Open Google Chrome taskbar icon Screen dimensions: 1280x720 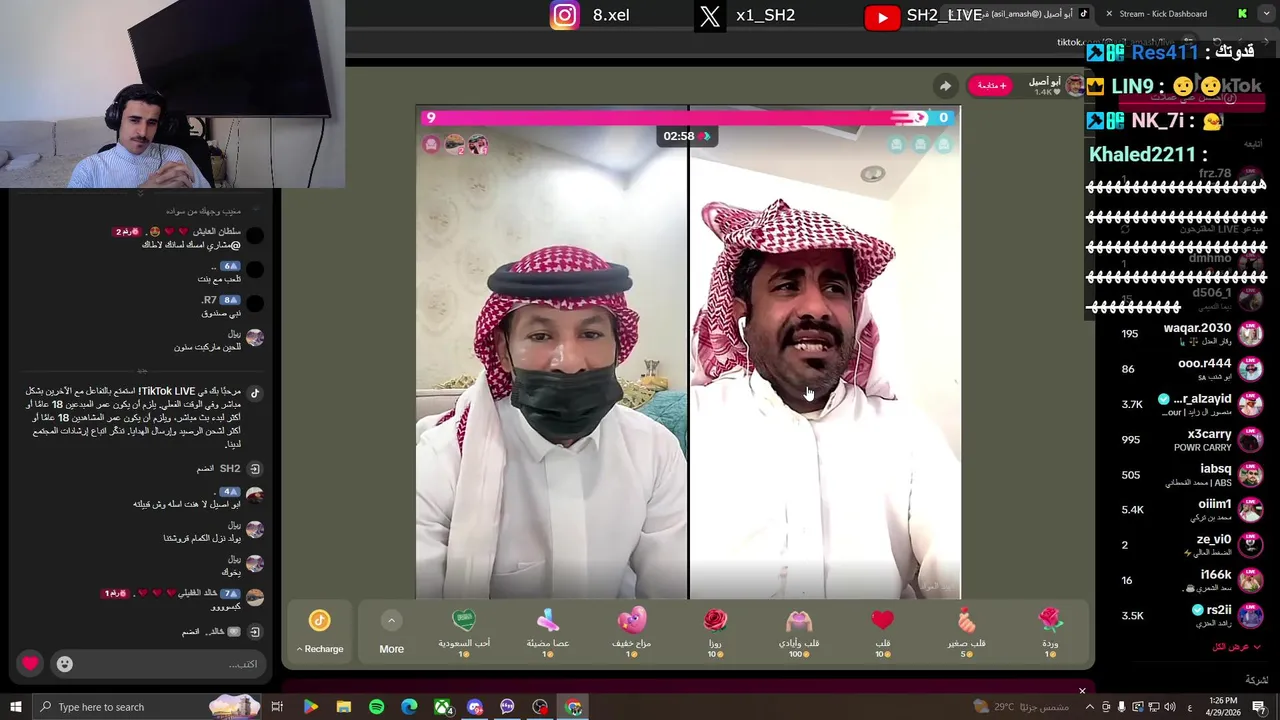point(573,707)
